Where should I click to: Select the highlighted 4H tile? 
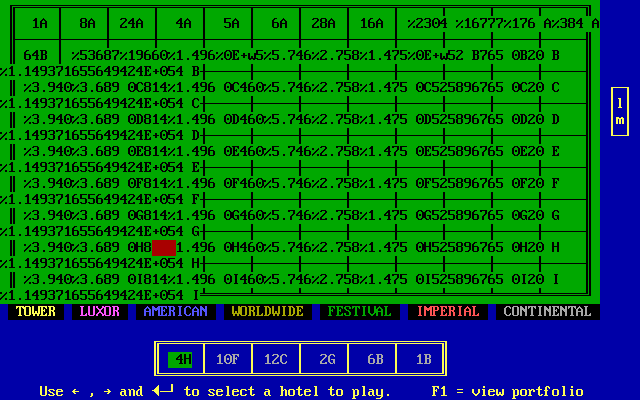click(x=182, y=359)
